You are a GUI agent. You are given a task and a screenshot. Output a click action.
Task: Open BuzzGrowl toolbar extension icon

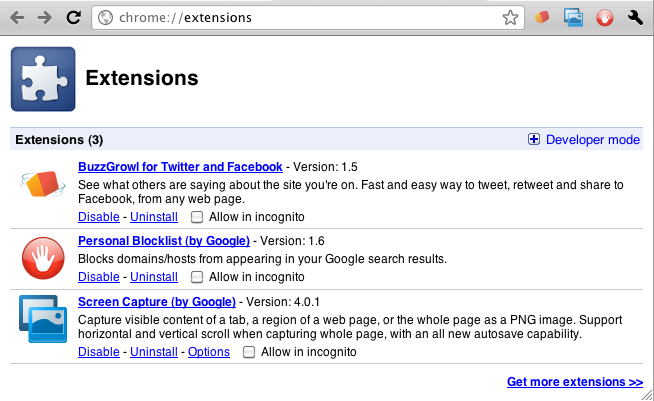(x=543, y=17)
